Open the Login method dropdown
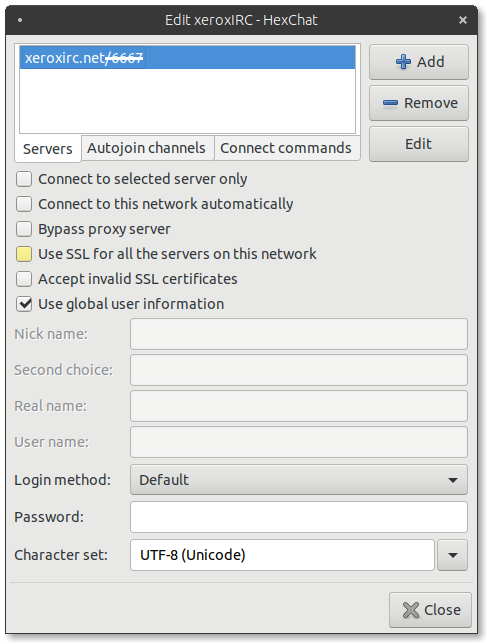Screen dimensions: 487x643 (299, 480)
